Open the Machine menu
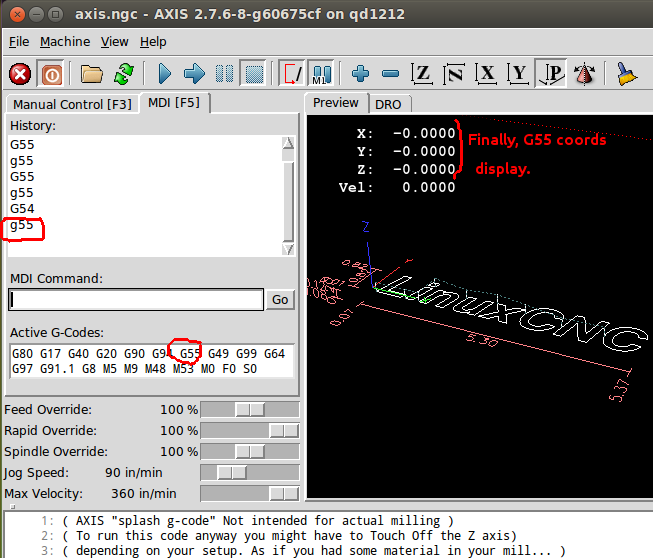The height and width of the screenshot is (558, 653). pos(65,42)
